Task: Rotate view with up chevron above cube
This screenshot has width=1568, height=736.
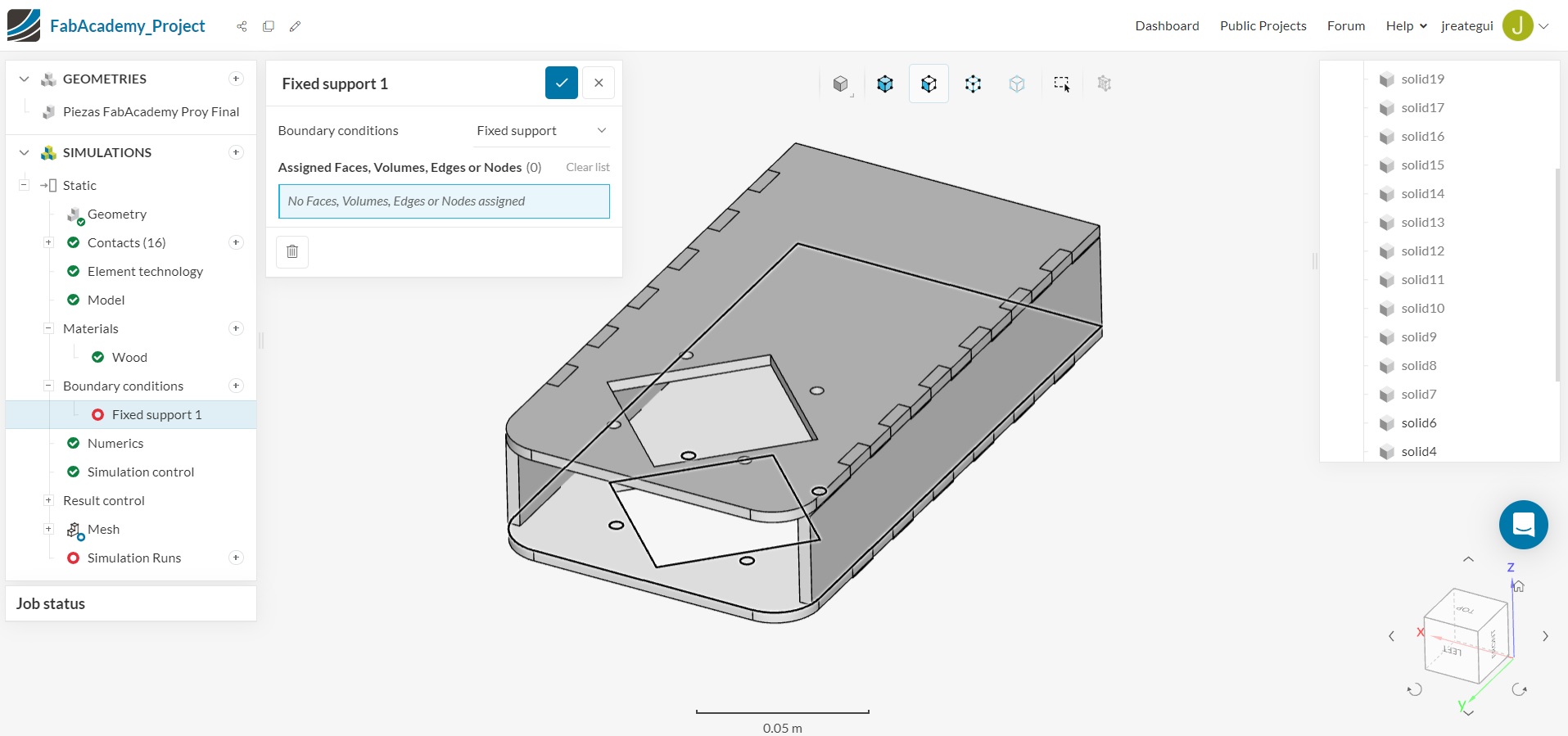Action: click(x=1468, y=560)
